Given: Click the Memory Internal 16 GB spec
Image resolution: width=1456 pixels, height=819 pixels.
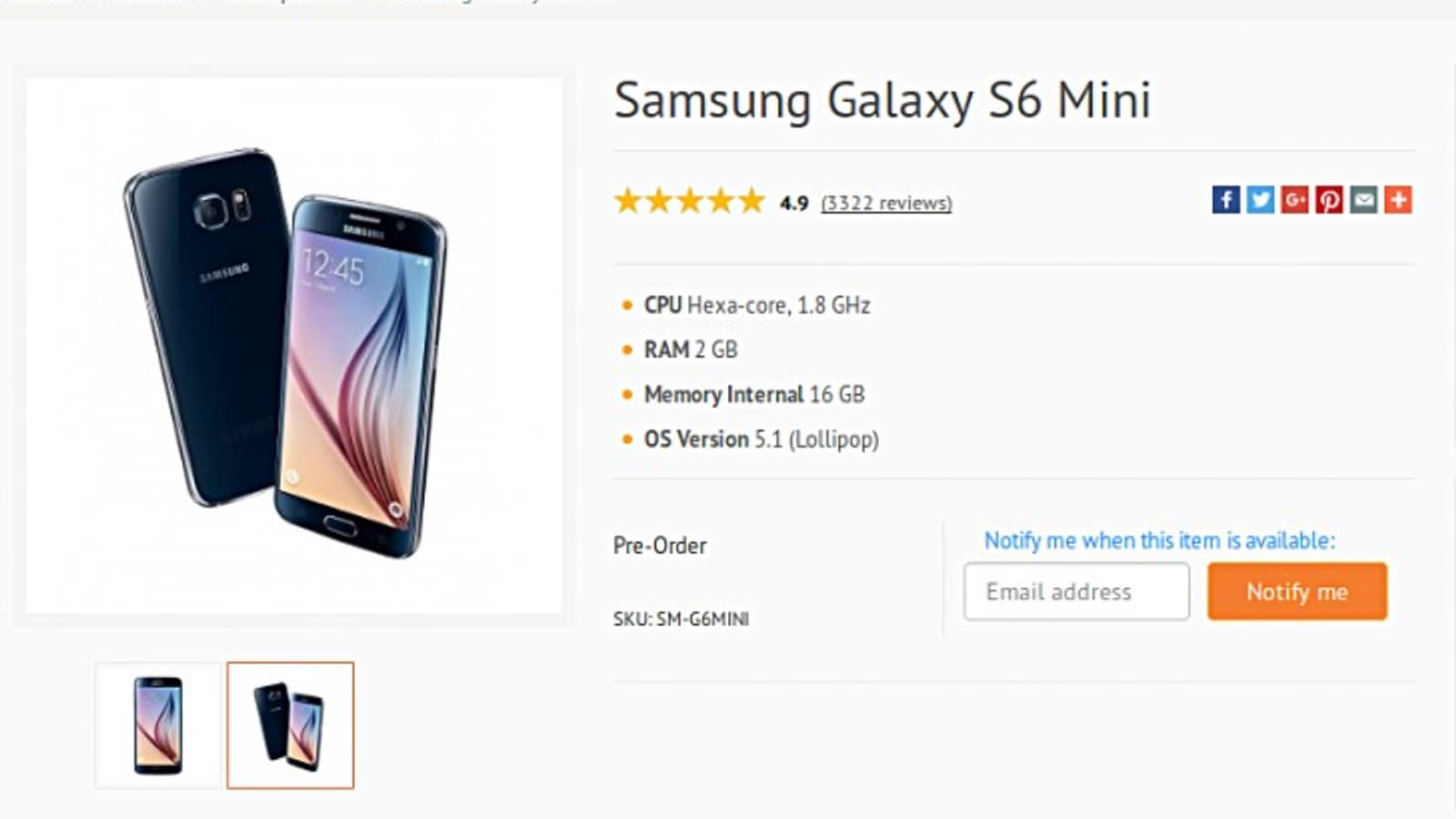Looking at the screenshot, I should coord(753,394).
